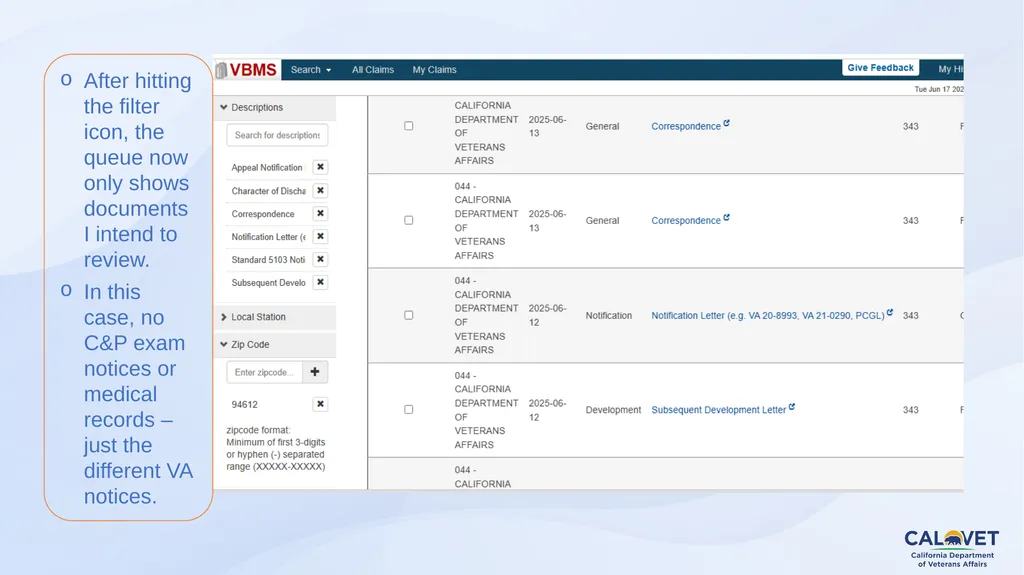Add zip code with plus button

coord(315,372)
